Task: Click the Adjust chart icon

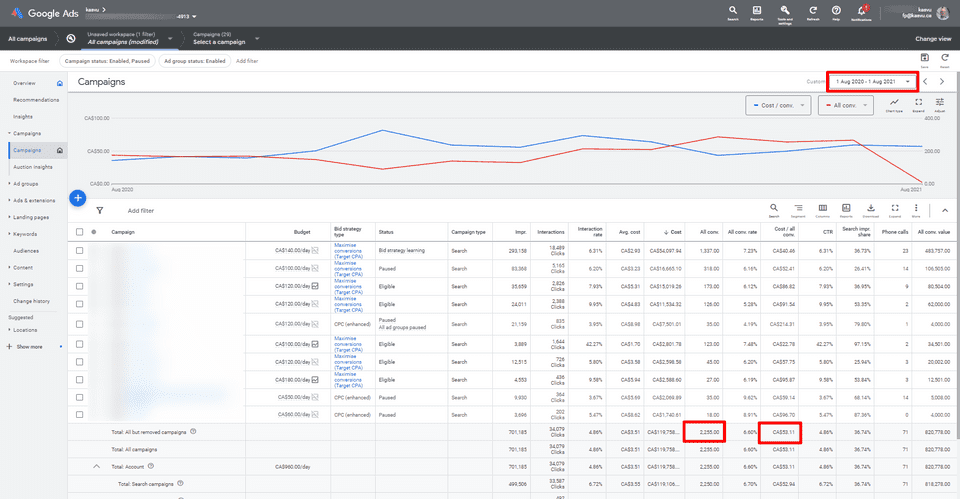Action: coord(940,104)
